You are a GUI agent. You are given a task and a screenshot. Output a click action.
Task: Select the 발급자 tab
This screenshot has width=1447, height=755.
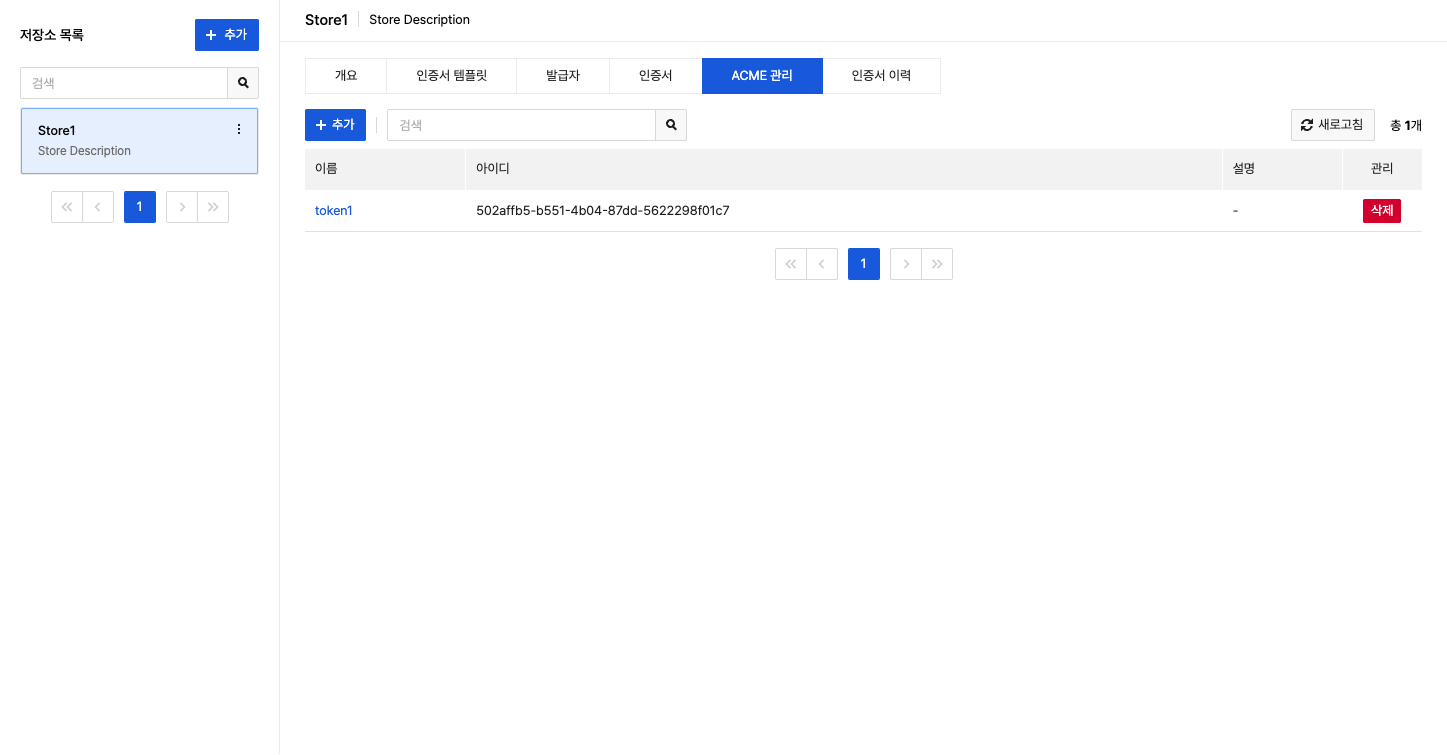pos(562,75)
